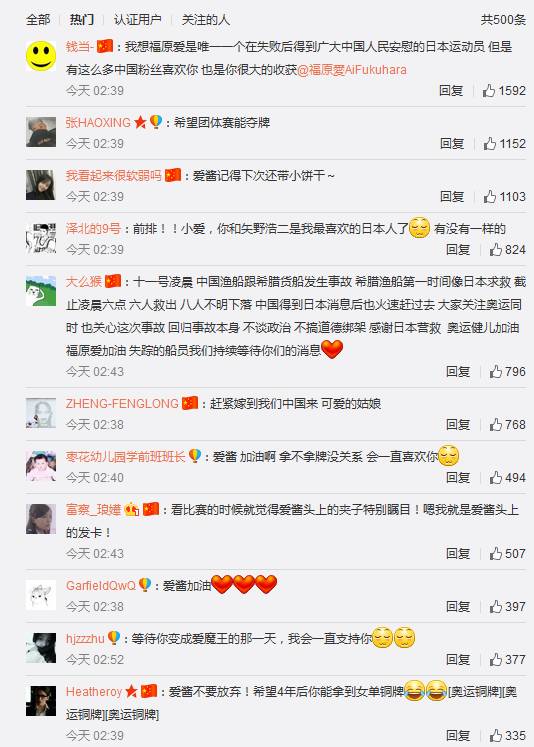The width and height of the screenshot is (534, 747).
Task: Like GarfieldQwQ's 爱酱加油 comment
Action: point(507,606)
